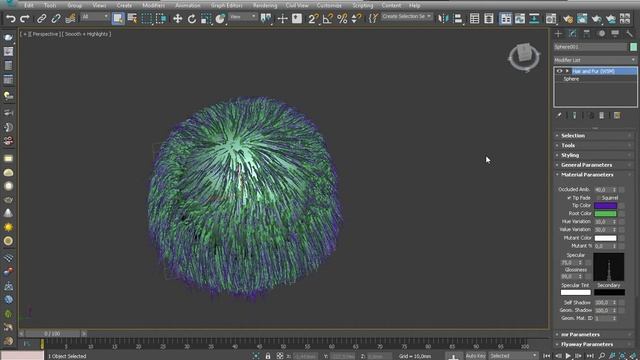Screen dimensions: 640x360
Task: Click the ViewCube in the viewport
Action: pos(524,56)
